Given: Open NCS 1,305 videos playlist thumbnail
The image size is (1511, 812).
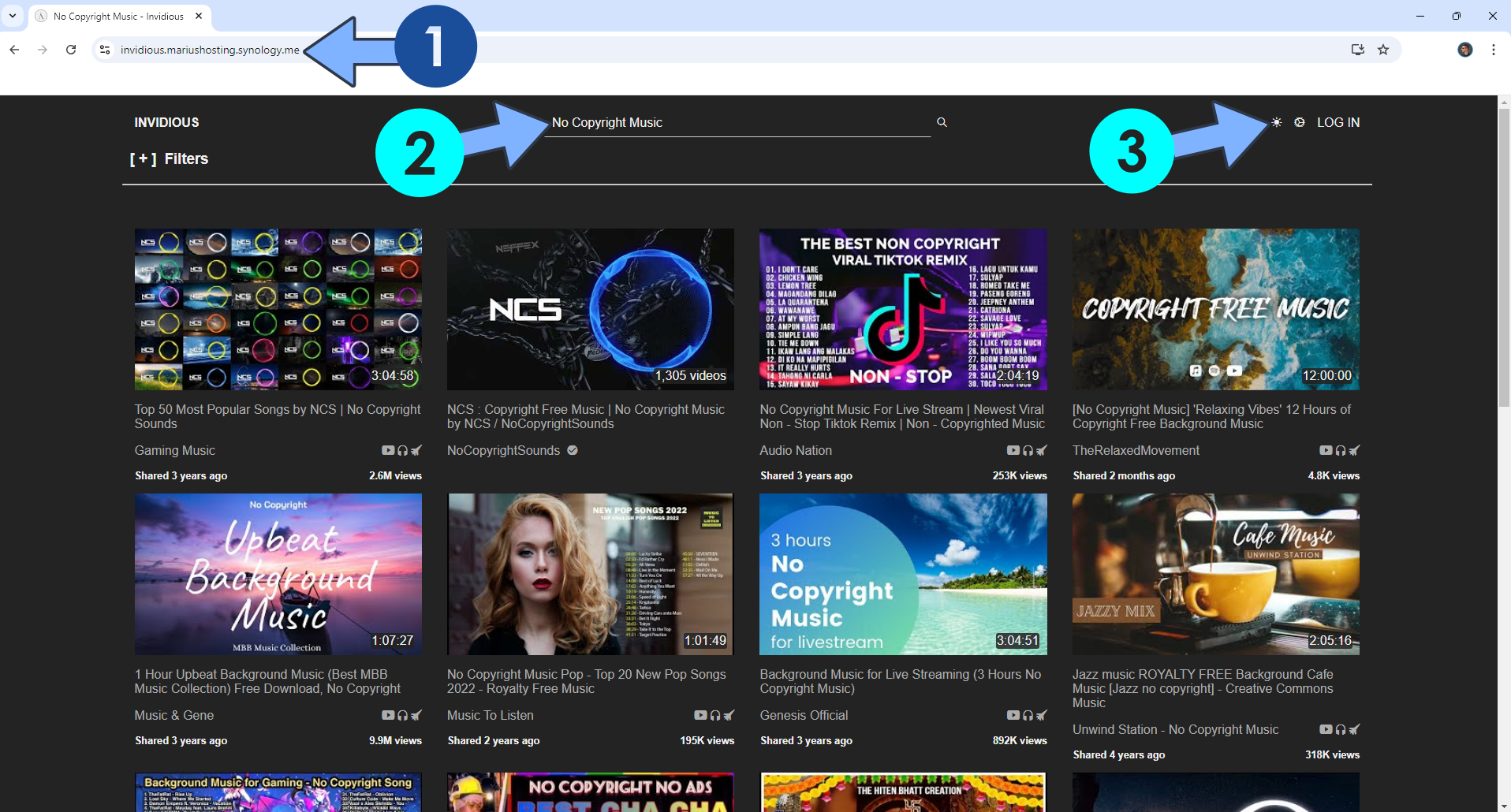Looking at the screenshot, I should point(591,309).
